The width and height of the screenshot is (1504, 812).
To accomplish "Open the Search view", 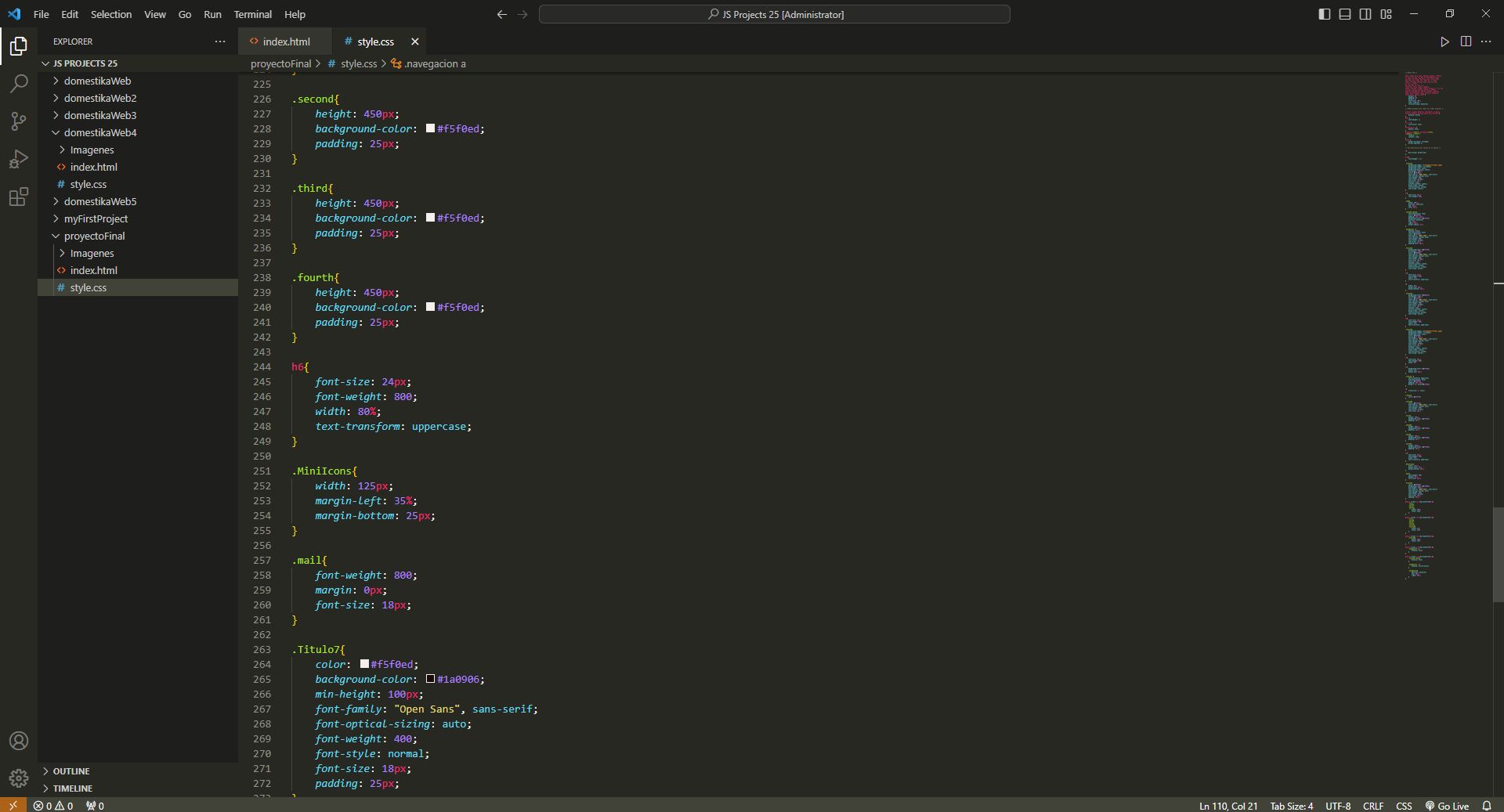I will pos(19,84).
